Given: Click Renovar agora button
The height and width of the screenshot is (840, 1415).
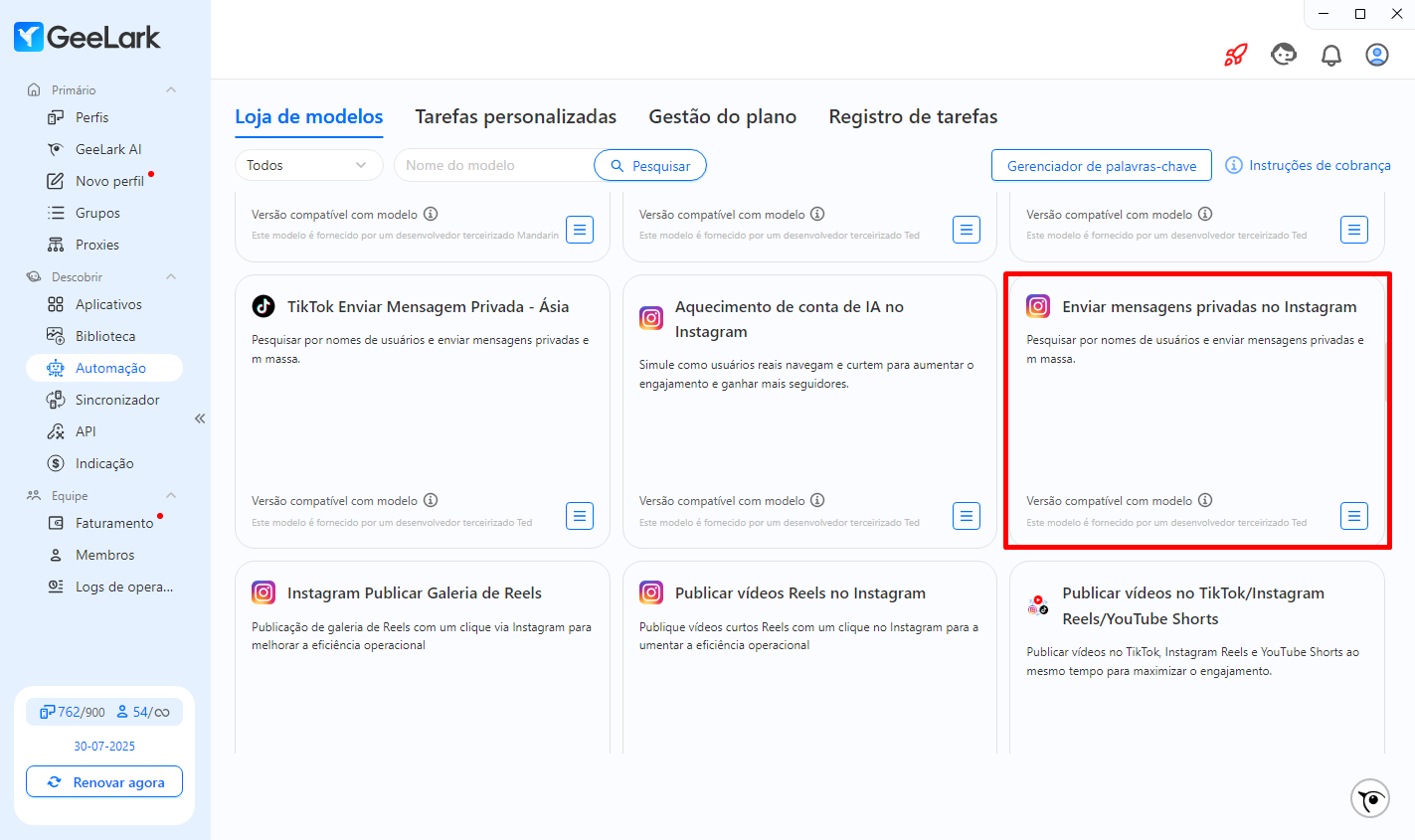Looking at the screenshot, I should coord(104,782).
